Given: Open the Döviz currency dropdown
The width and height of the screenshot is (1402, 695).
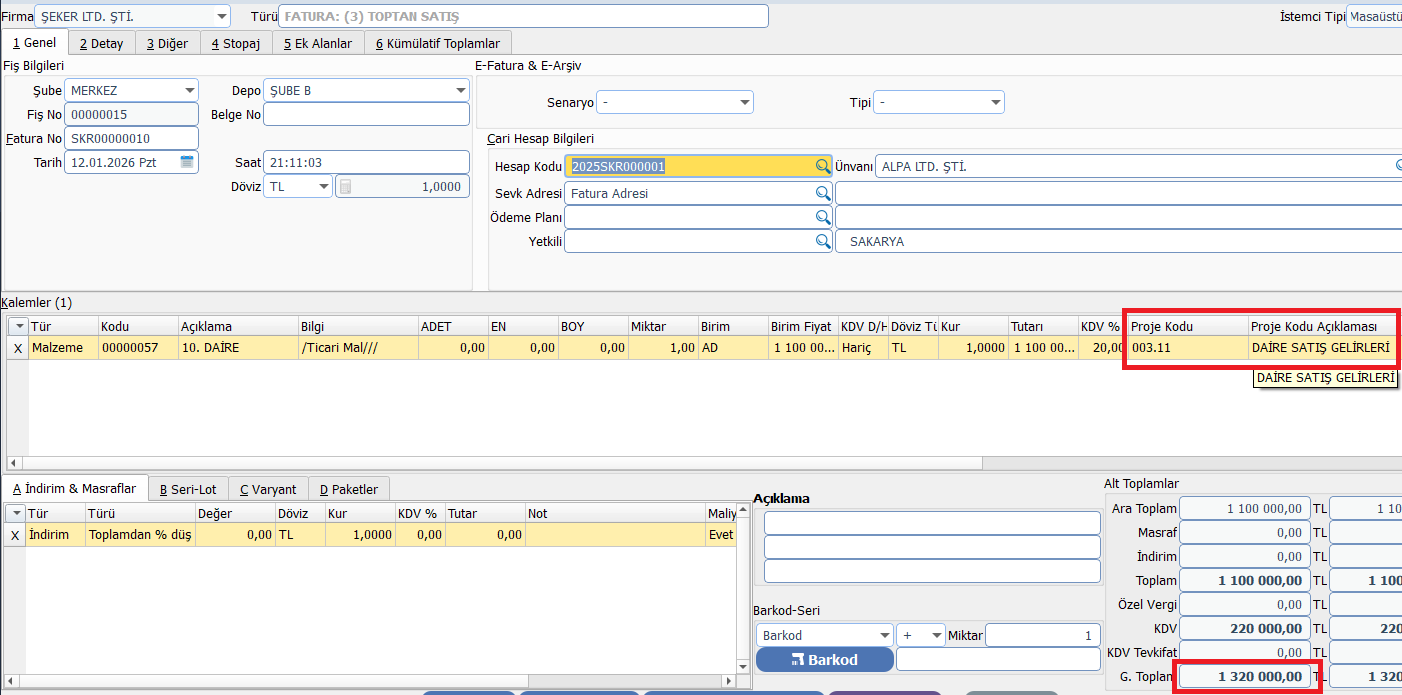Looking at the screenshot, I should pyautogui.click(x=323, y=187).
